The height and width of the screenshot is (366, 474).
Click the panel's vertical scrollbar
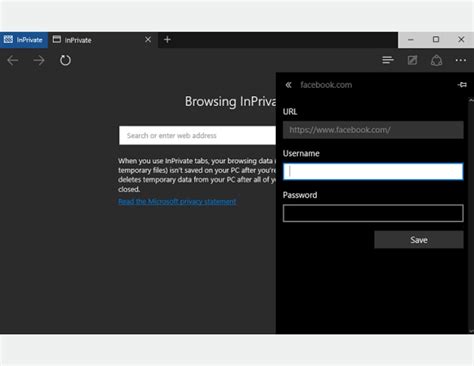coord(471,215)
